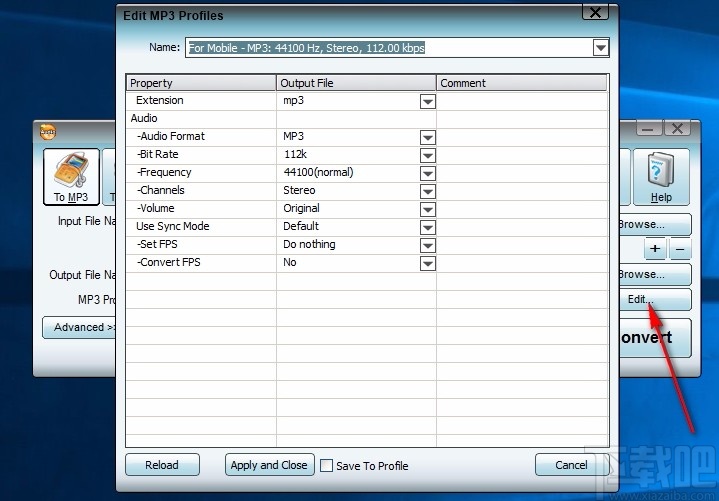The height and width of the screenshot is (501, 719).
Task: Cancel the profile editing dialog
Action: 571,465
